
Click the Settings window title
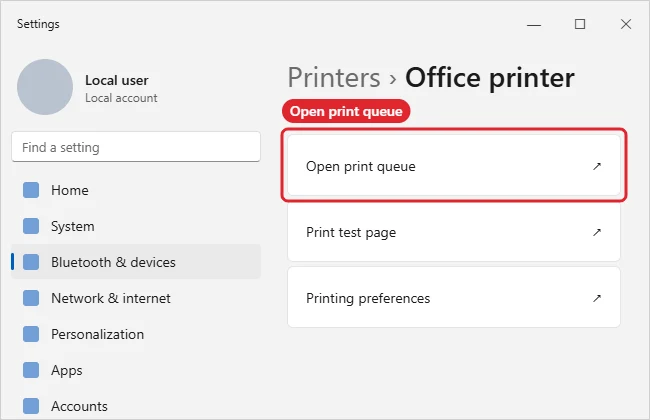click(38, 24)
